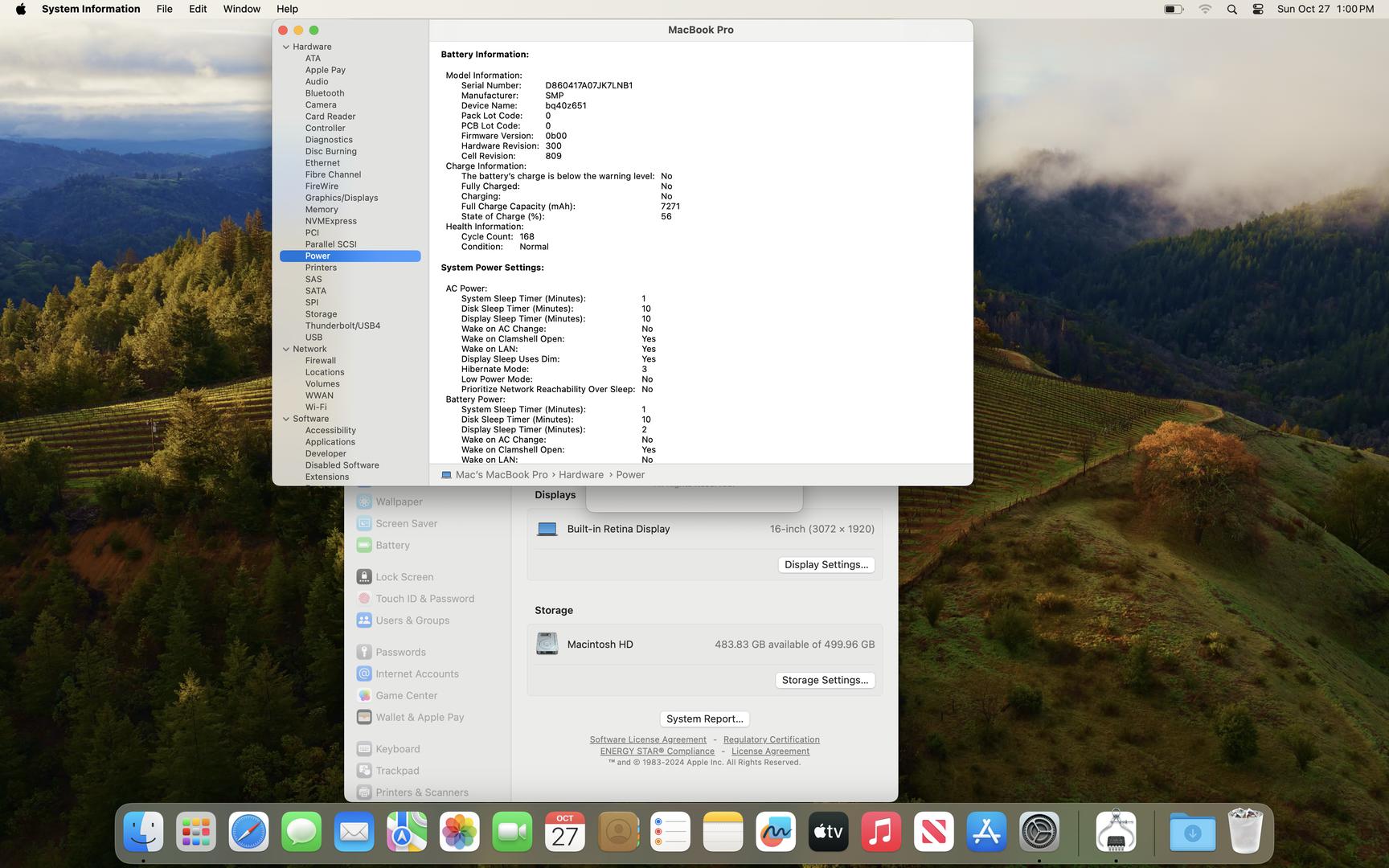
Task: Open Software License Agreement link
Action: point(648,740)
